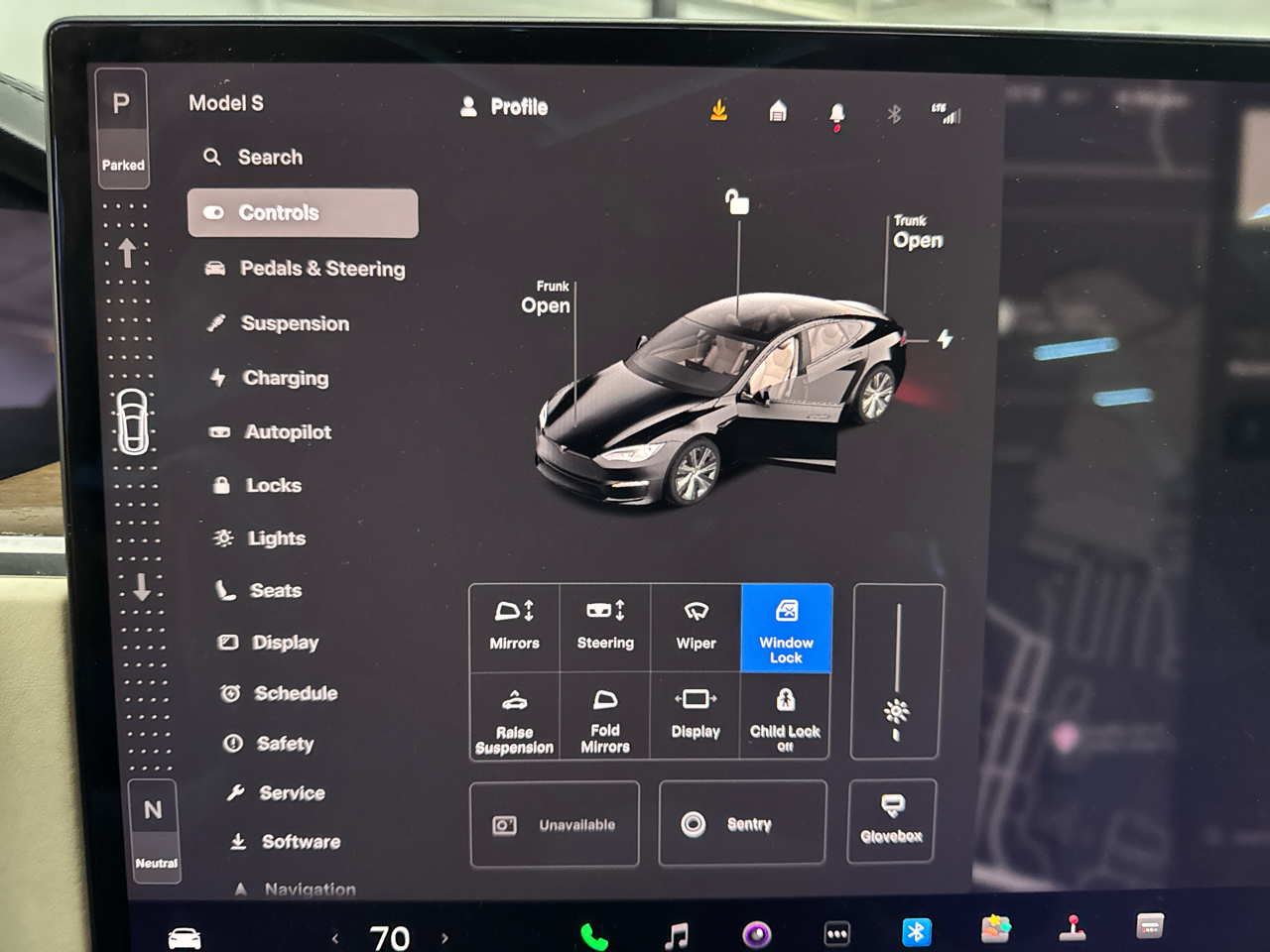Open the garage door HomeLink icon
This screenshot has width=1270, height=952.
click(778, 111)
